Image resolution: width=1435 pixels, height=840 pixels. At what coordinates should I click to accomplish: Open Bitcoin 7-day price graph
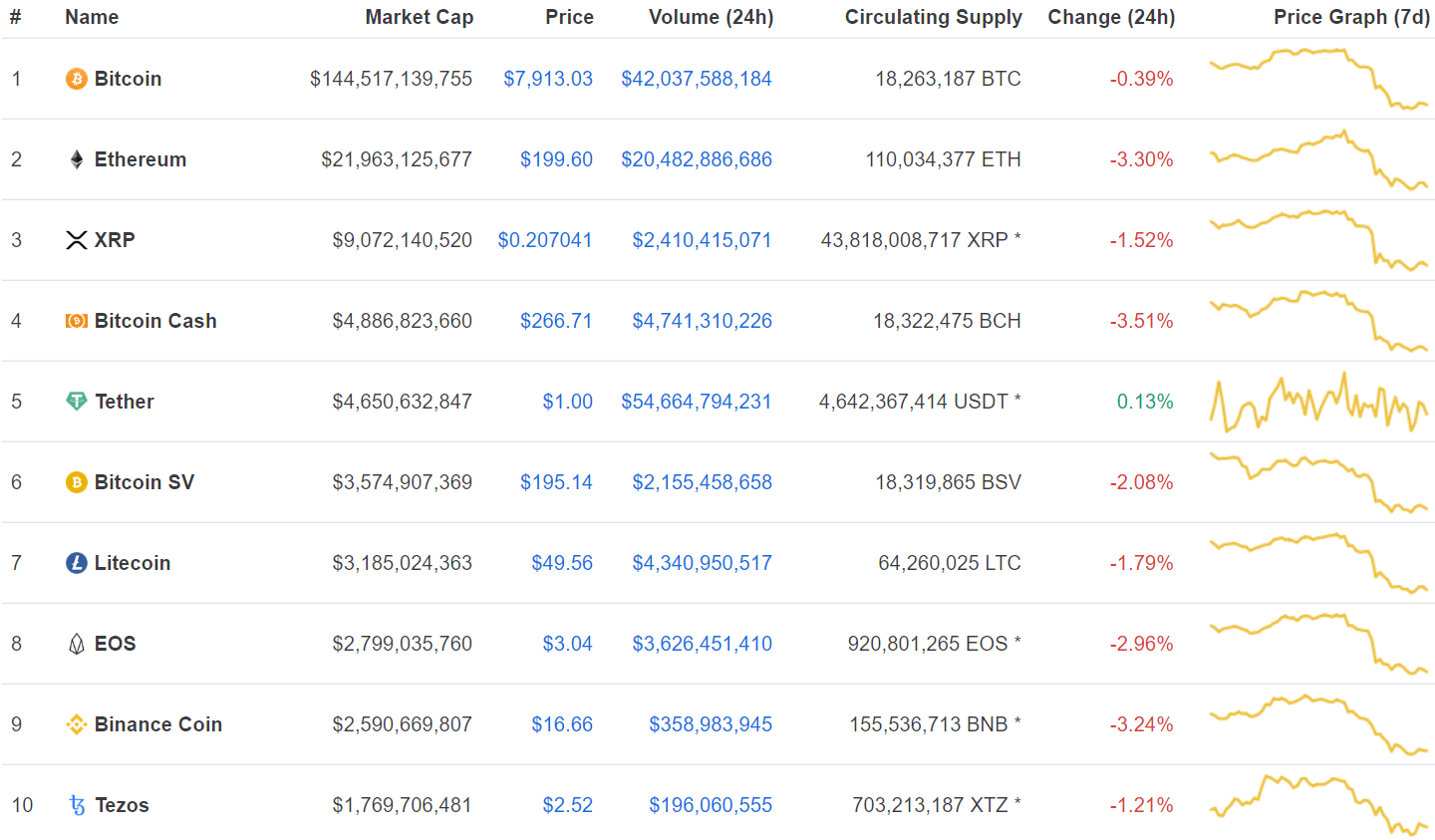click(1318, 79)
